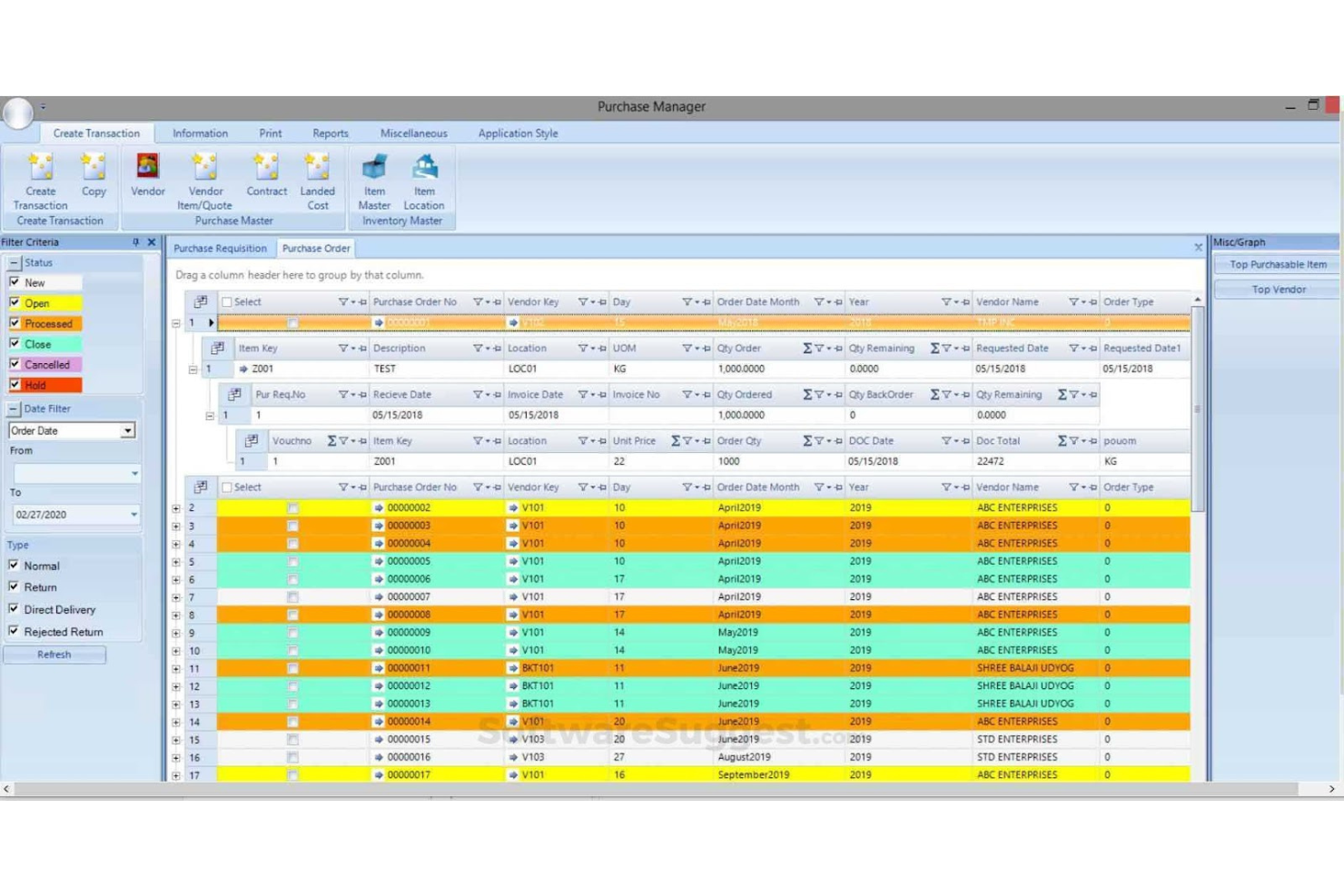1344x896 pixels.
Task: Open the Item Master icon
Action: pos(374,167)
